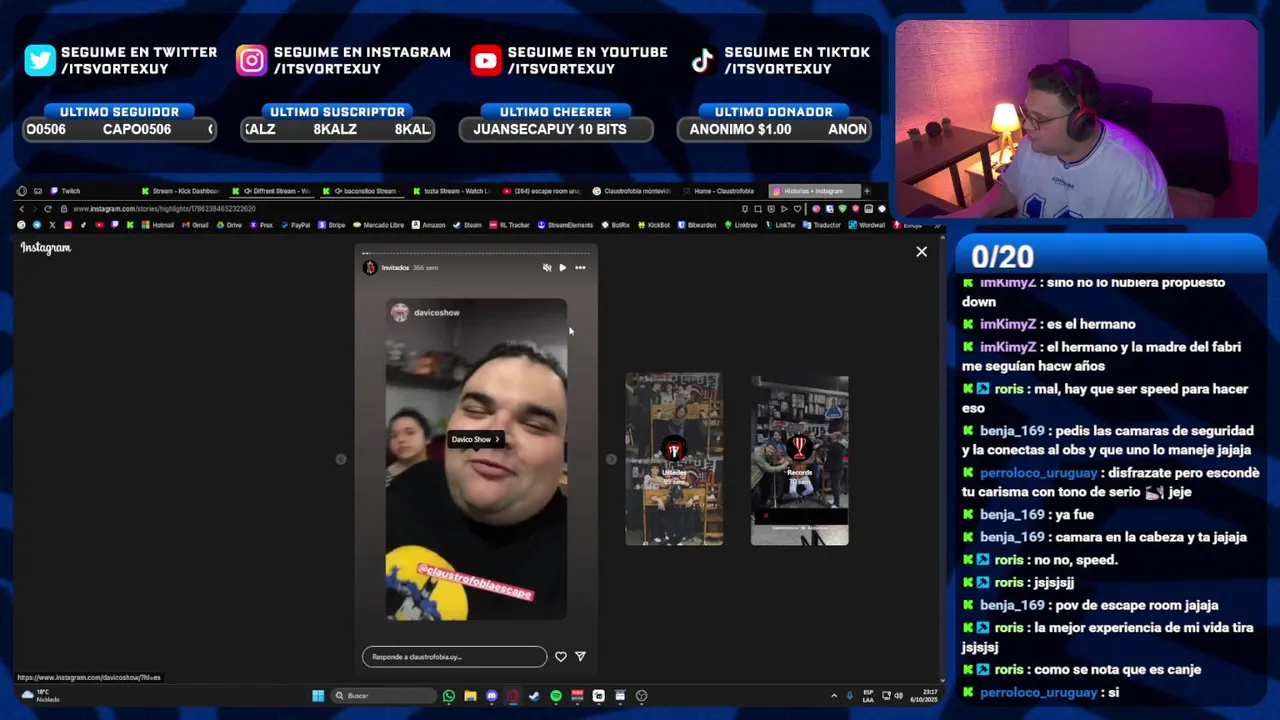Open the Mercado Libre bookmark
This screenshot has width=1280, height=720.
tap(378, 225)
